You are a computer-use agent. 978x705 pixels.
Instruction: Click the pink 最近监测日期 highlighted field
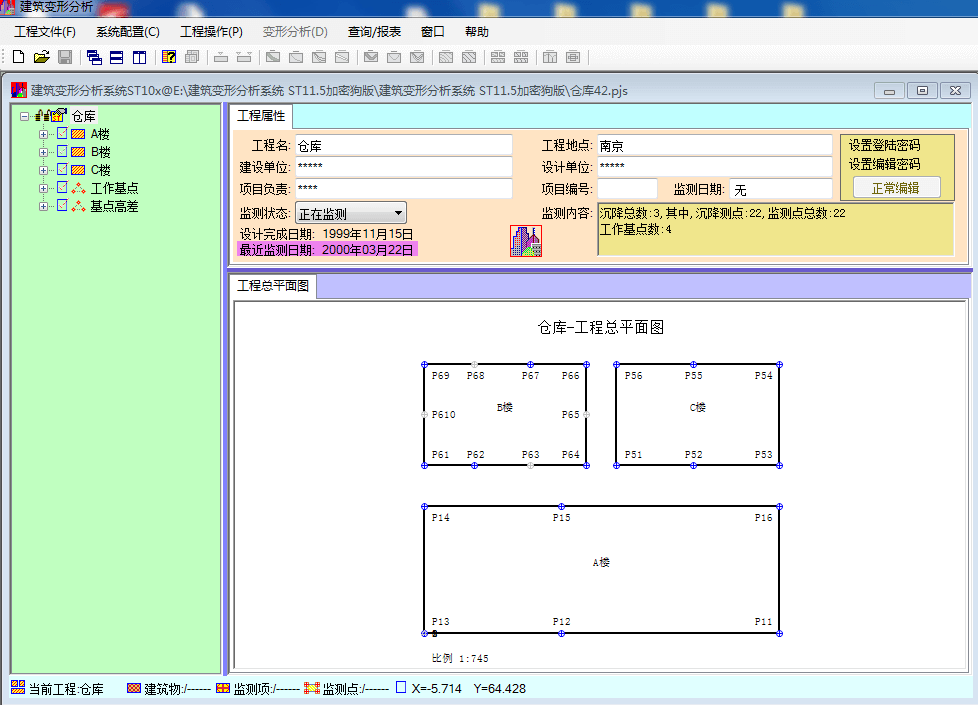(x=327, y=249)
